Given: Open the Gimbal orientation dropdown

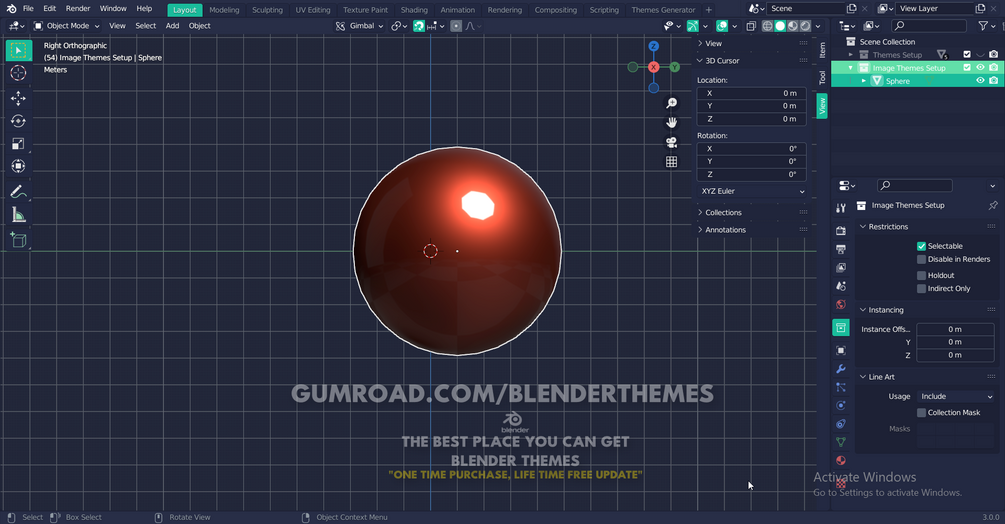Looking at the screenshot, I should click(x=360, y=26).
